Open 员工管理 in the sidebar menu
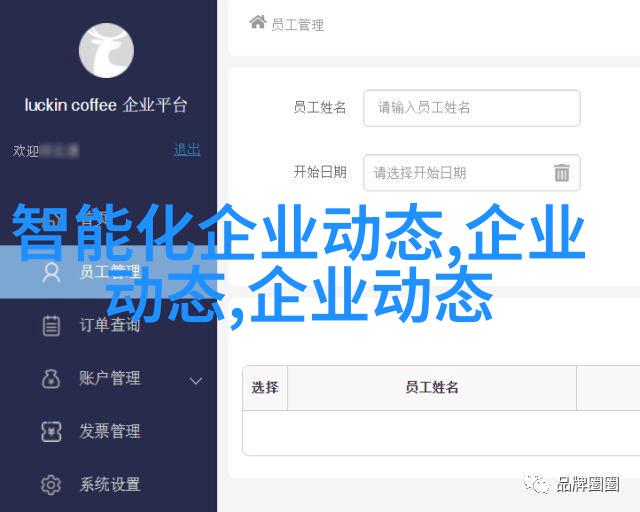The width and height of the screenshot is (640, 512). 108,272
